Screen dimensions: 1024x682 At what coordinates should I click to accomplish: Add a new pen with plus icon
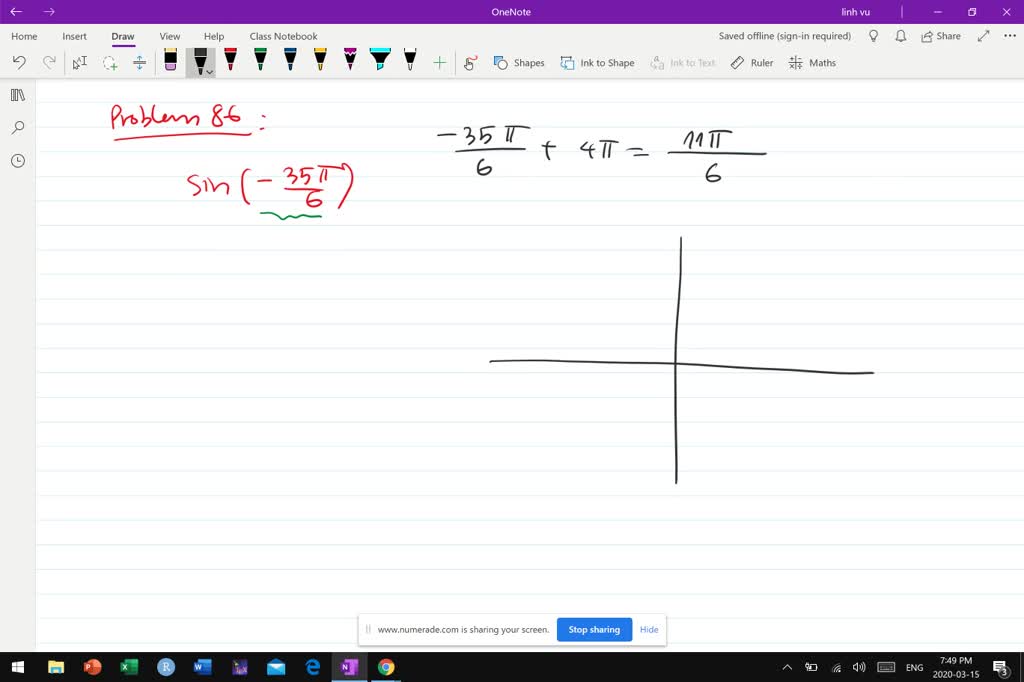[x=440, y=63]
